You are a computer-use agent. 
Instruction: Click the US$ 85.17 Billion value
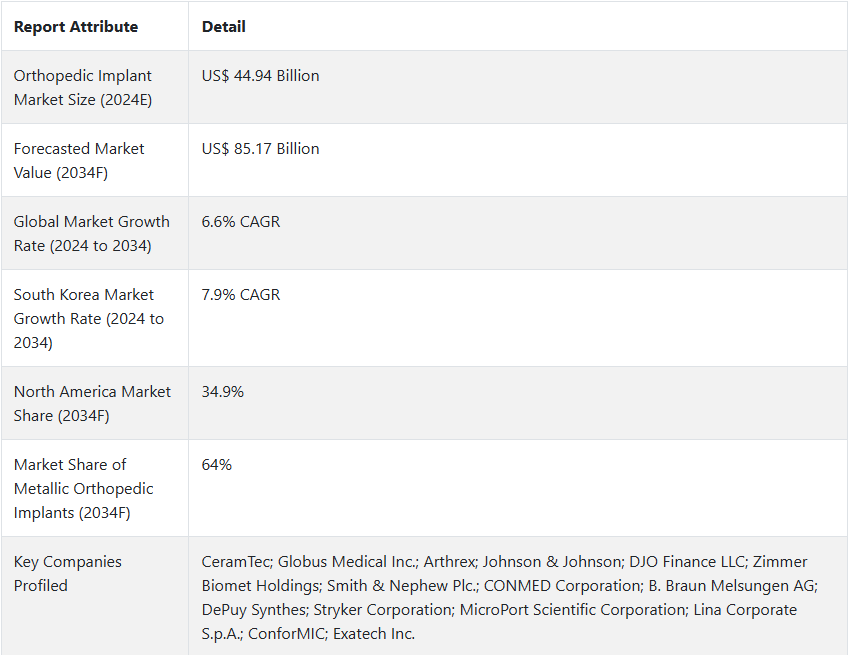coord(260,149)
